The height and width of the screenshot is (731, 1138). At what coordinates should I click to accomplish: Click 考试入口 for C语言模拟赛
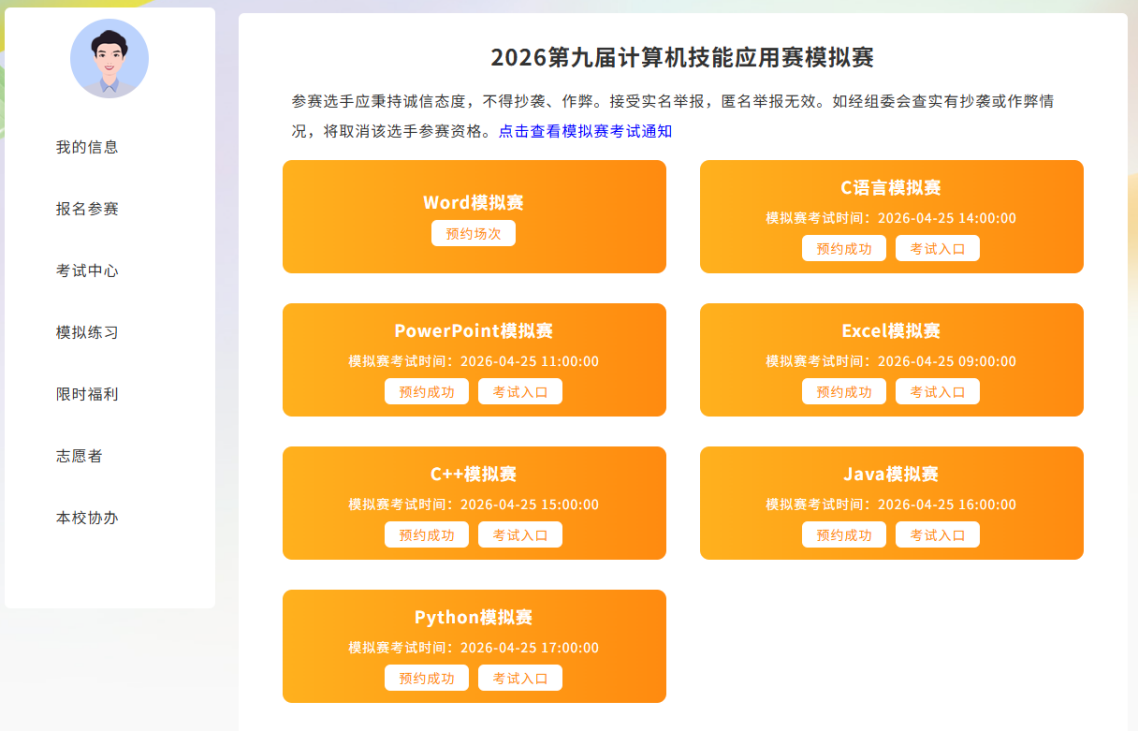pos(937,249)
